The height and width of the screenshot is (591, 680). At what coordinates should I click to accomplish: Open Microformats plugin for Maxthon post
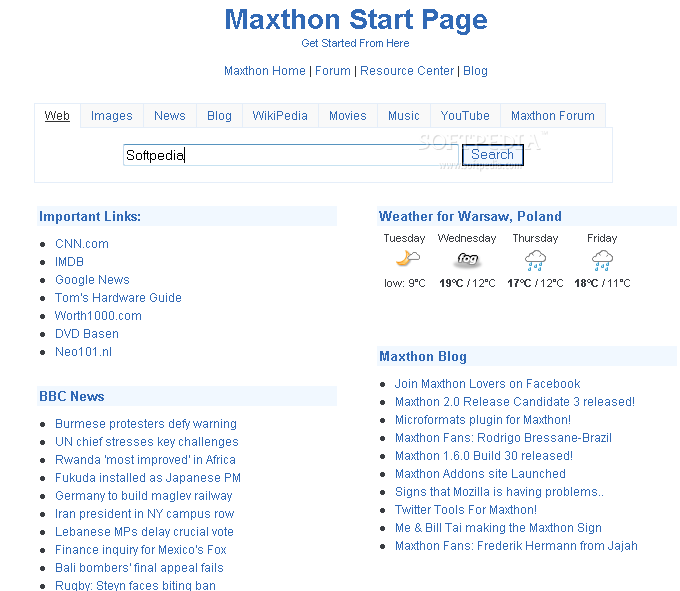pyautogui.click(x=483, y=420)
